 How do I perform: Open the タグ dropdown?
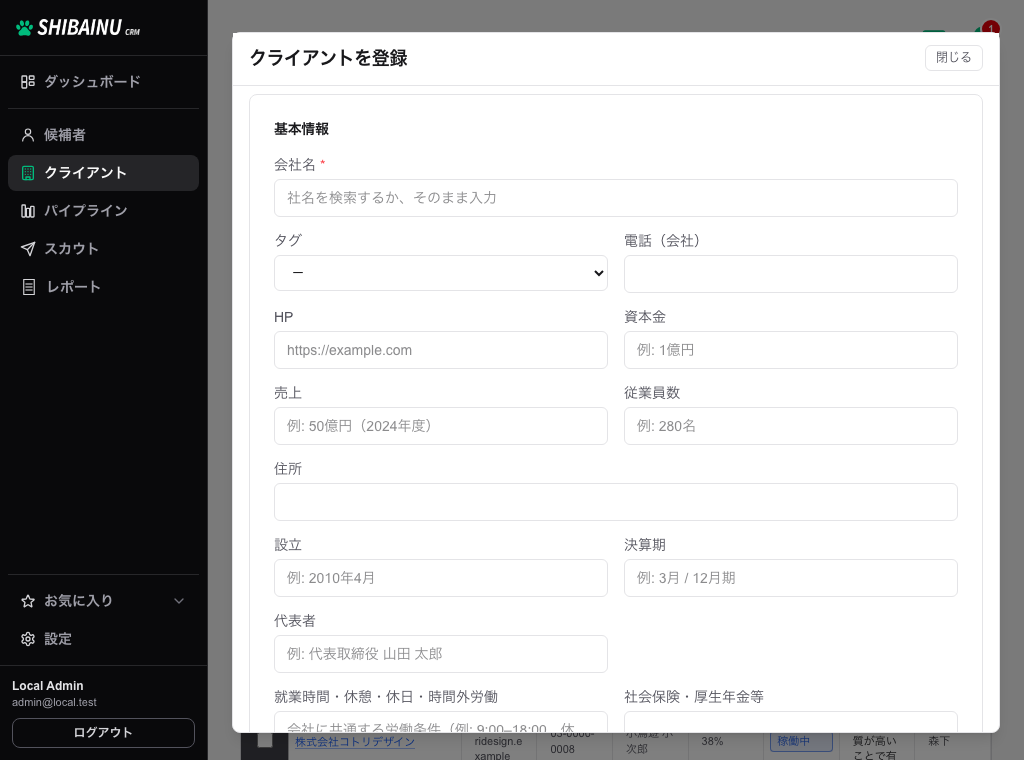pos(441,273)
